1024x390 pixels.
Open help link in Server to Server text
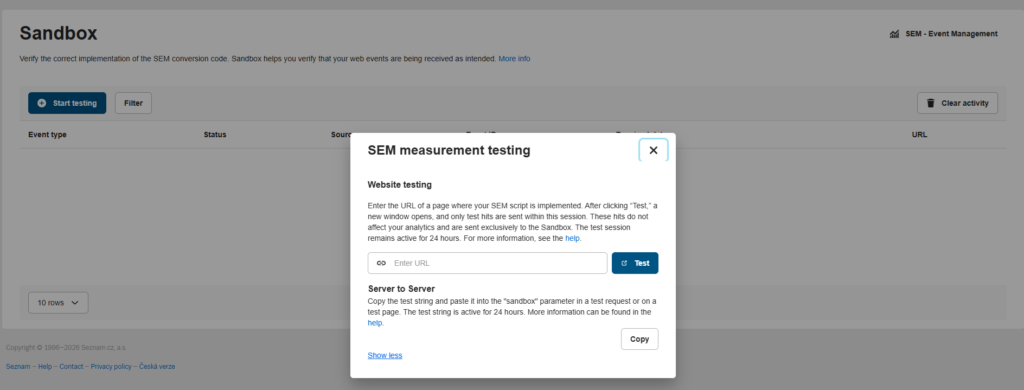tap(375, 323)
